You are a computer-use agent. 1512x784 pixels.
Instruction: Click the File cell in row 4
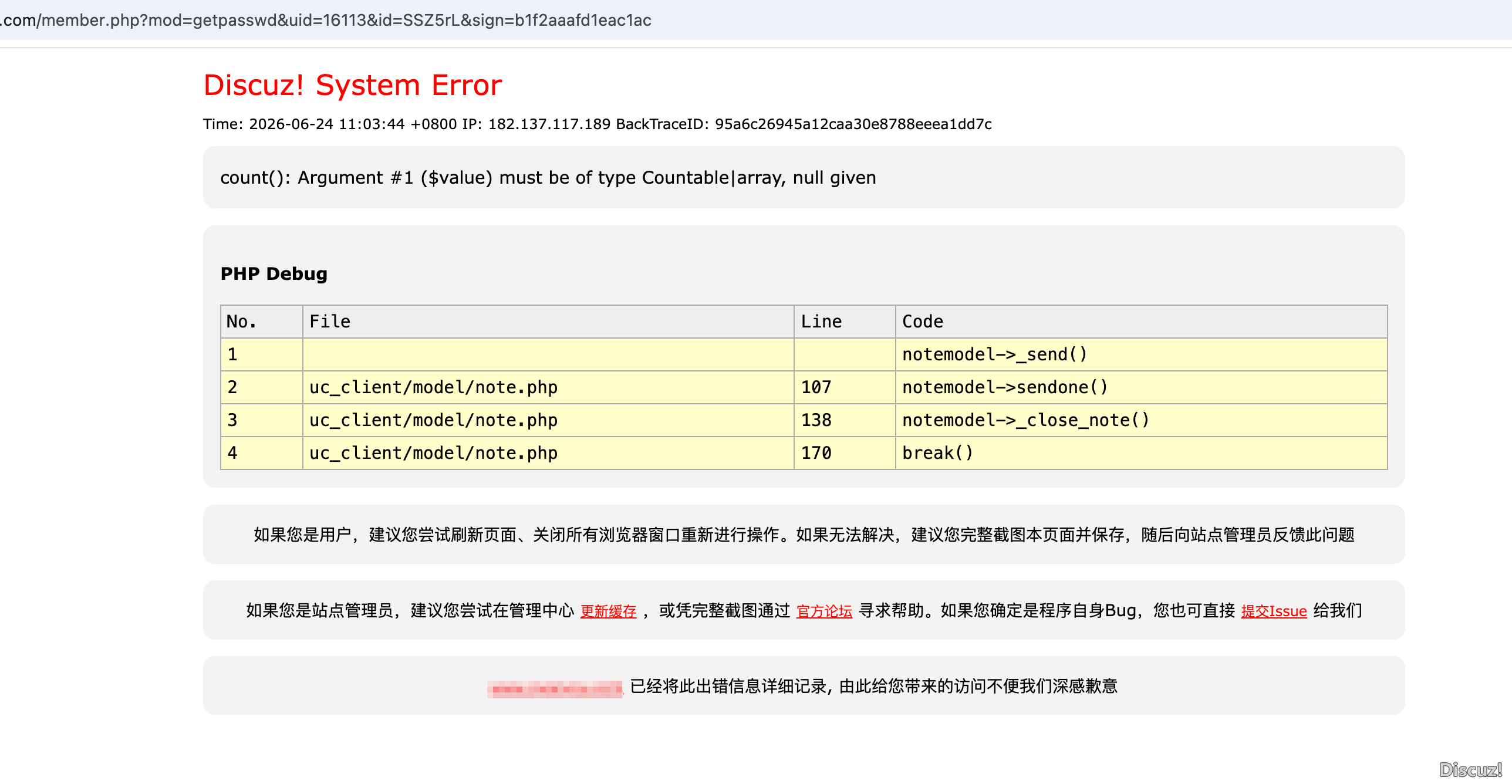pyautogui.click(x=548, y=453)
